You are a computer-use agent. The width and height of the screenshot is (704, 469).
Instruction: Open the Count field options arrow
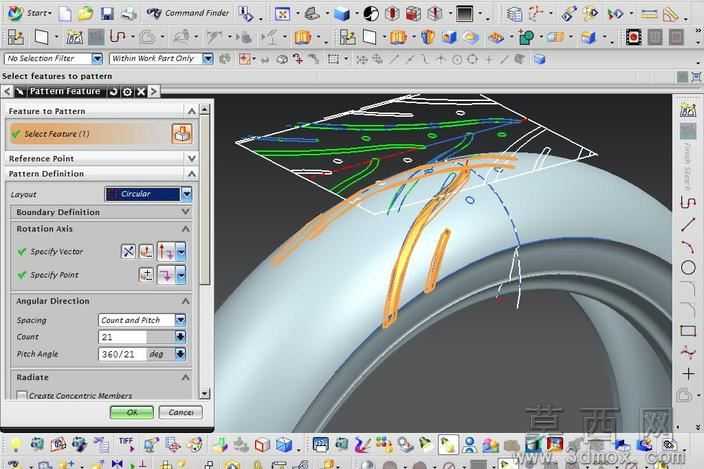[x=180, y=337]
